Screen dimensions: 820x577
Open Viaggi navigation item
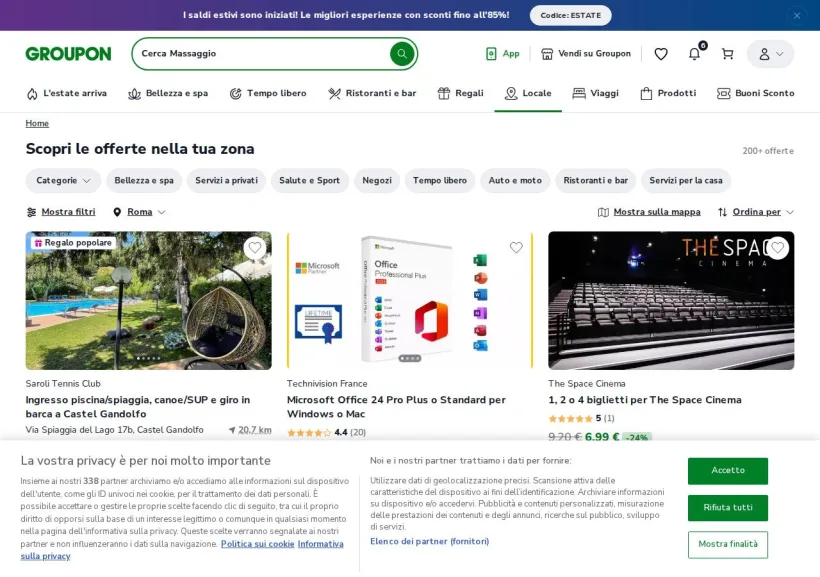[x=595, y=93]
